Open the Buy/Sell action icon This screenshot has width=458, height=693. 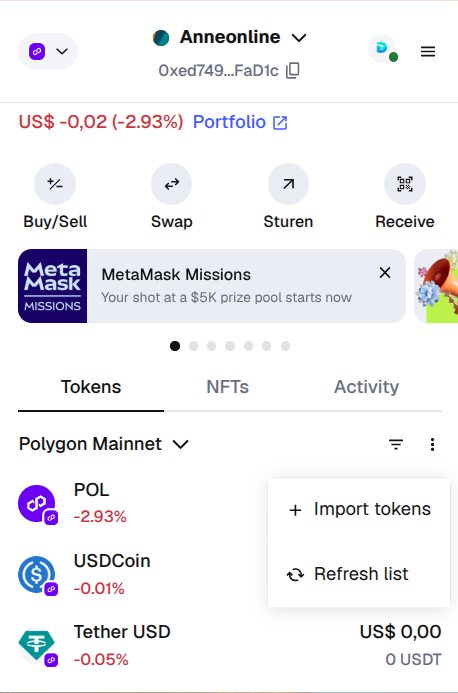[55, 184]
